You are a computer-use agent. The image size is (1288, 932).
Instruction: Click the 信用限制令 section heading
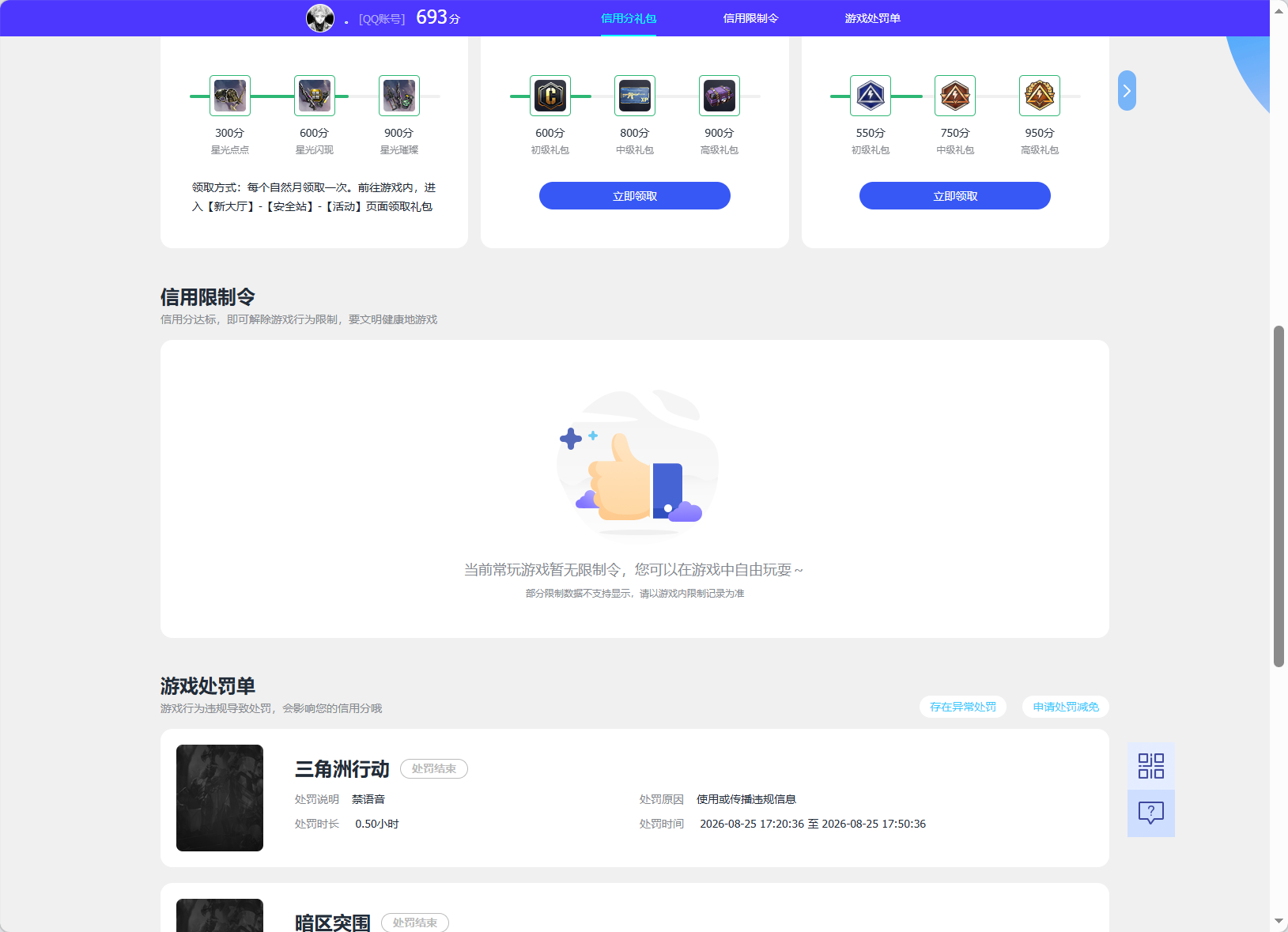pyautogui.click(x=208, y=297)
